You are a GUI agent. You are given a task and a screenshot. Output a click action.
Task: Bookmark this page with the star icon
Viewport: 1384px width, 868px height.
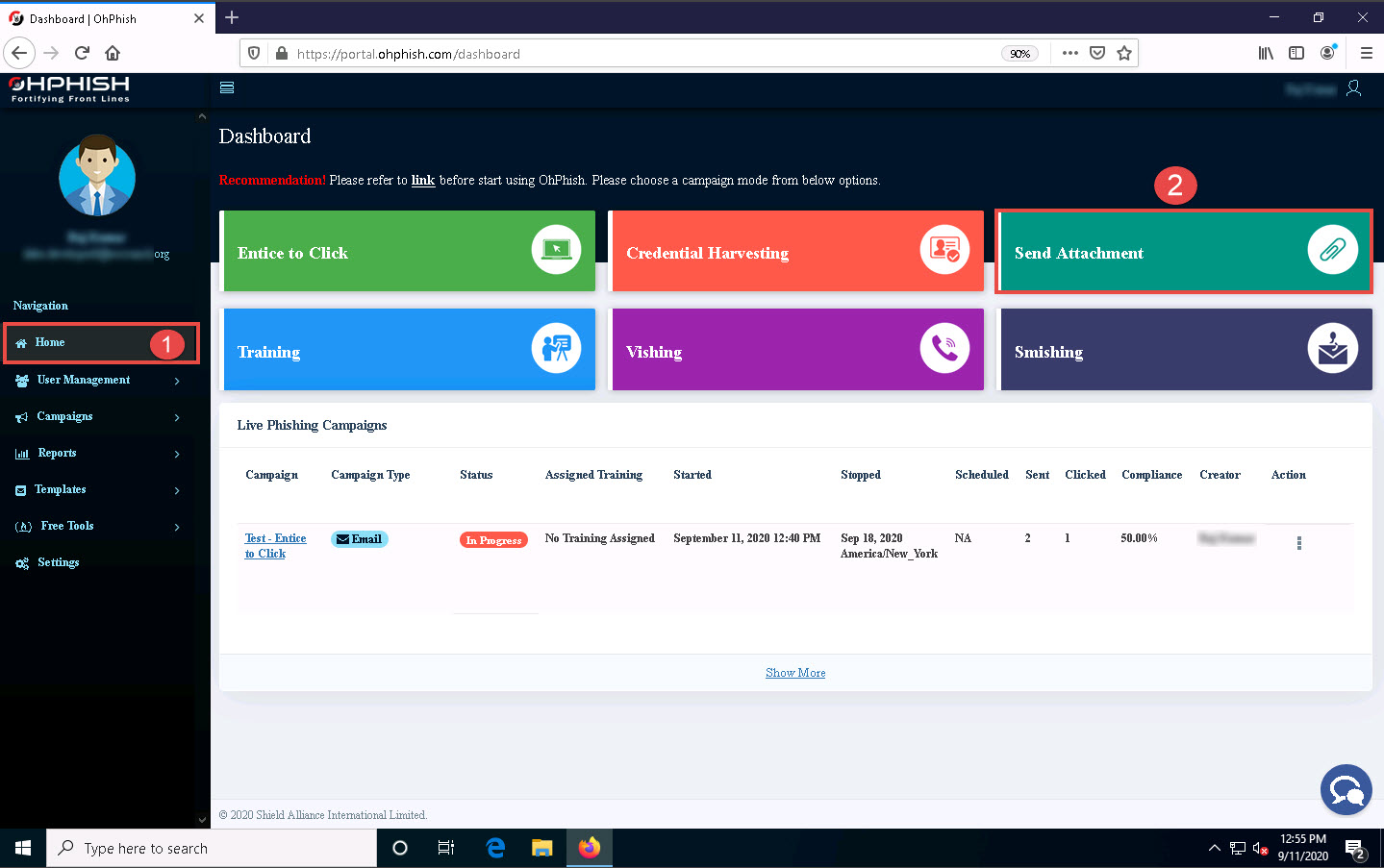pos(1124,53)
